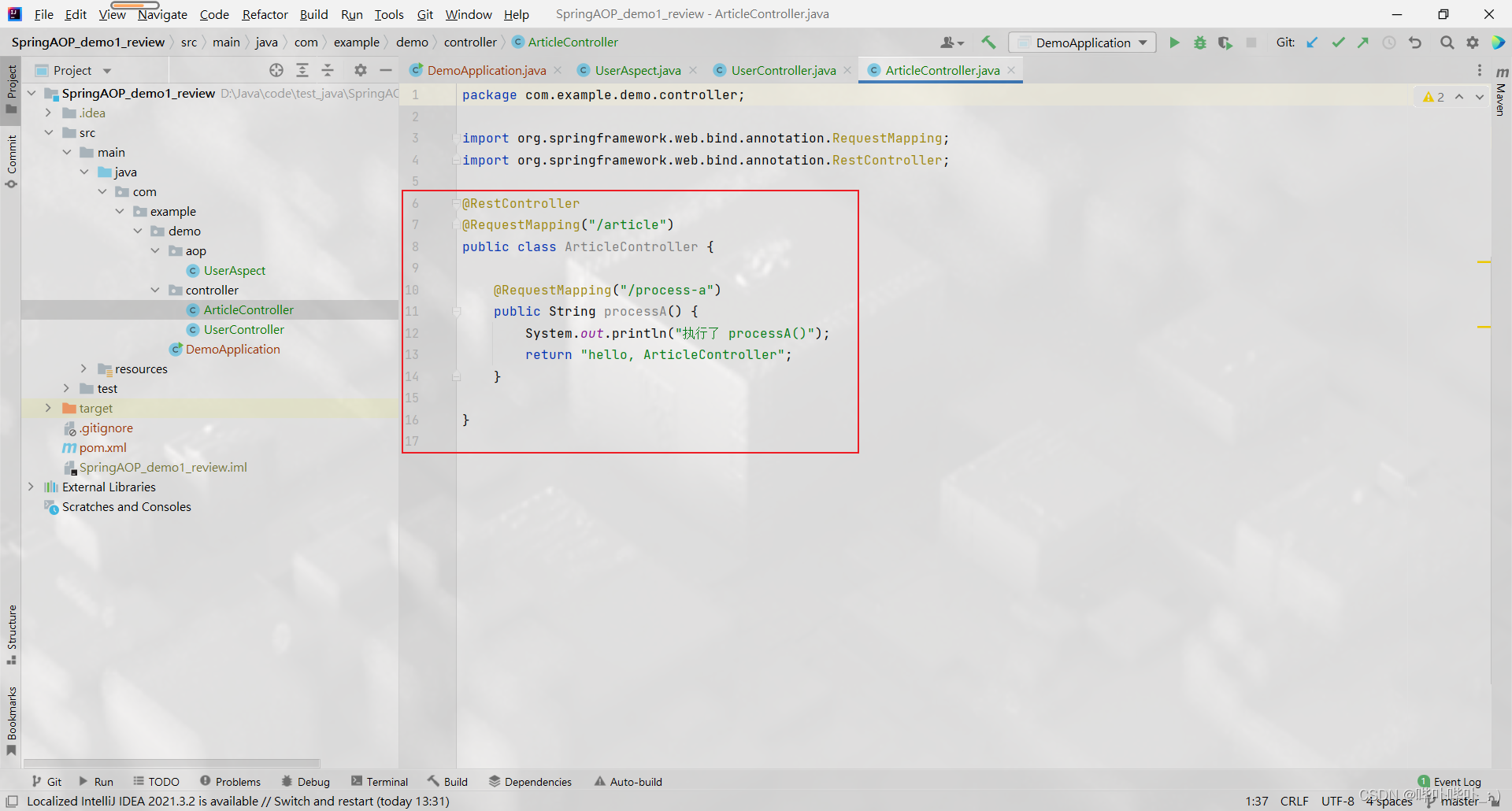
Task: Open the Bookmarks side tool window
Action: [11, 720]
